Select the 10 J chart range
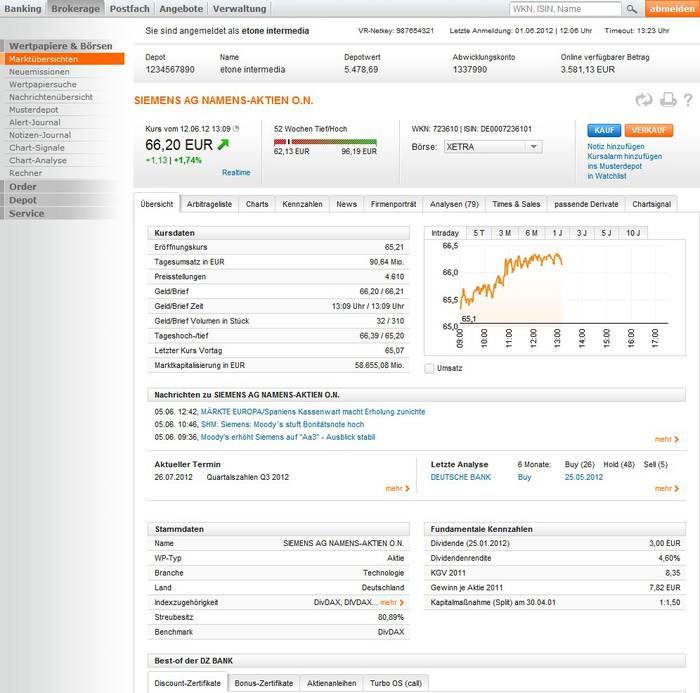This screenshot has width=700, height=693. point(633,233)
